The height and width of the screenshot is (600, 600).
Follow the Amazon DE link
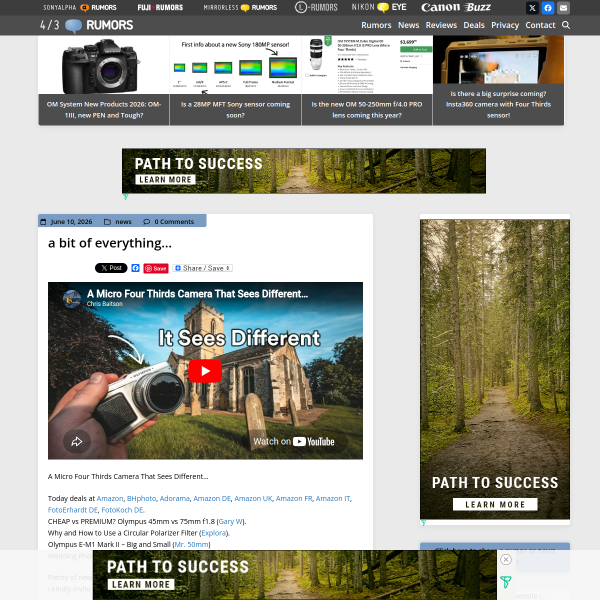tap(212, 499)
